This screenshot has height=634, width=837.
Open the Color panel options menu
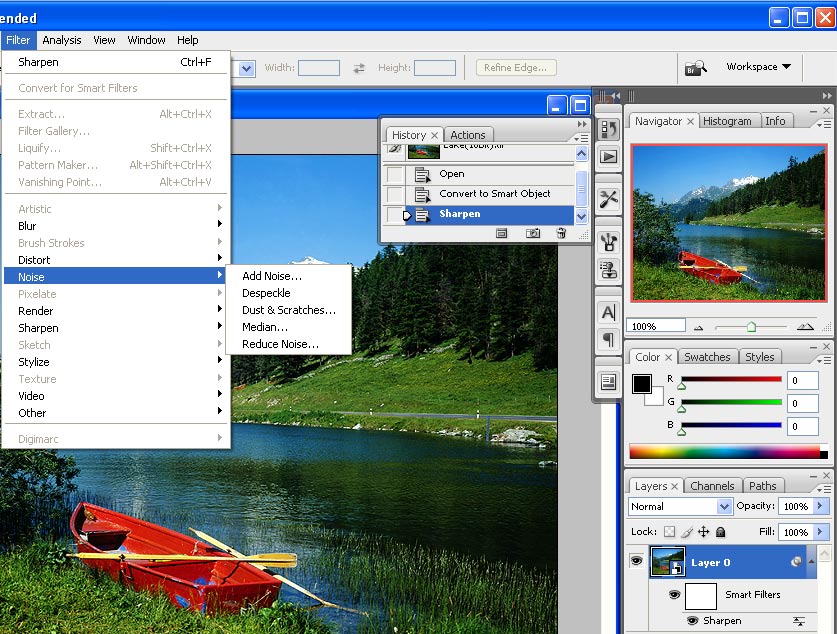pyautogui.click(x=824, y=360)
